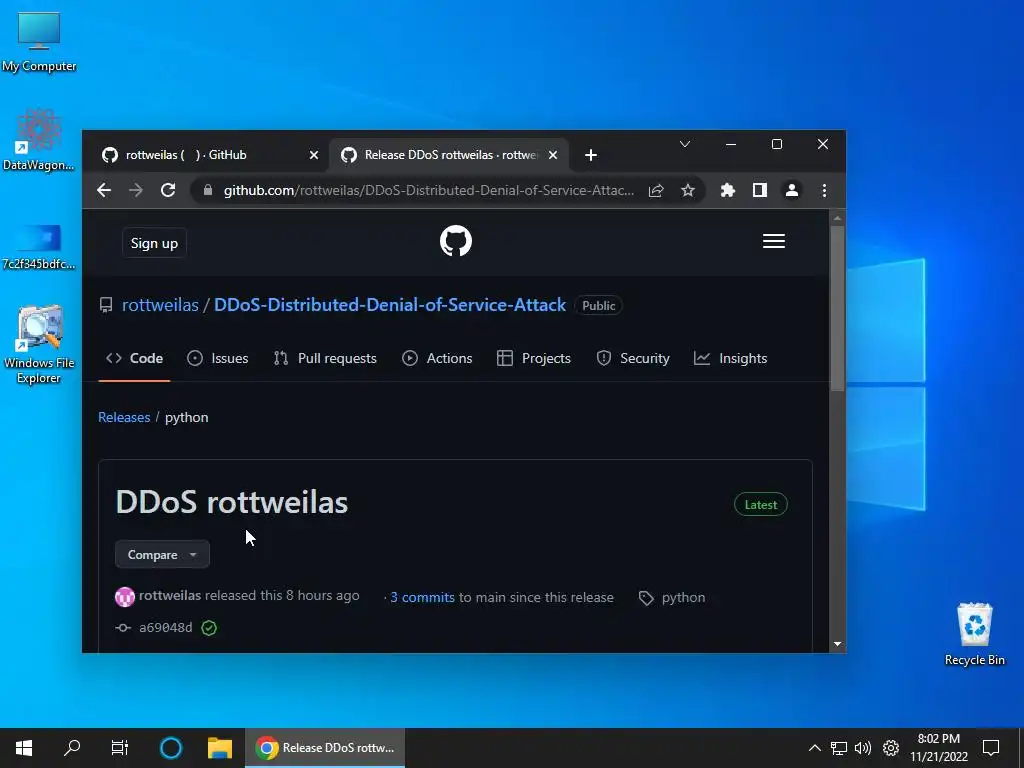Click rottweilas user avatar in release info
The width and height of the screenshot is (1024, 768).
pyautogui.click(x=125, y=596)
